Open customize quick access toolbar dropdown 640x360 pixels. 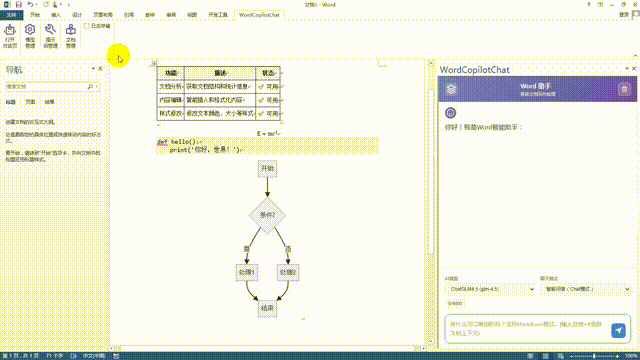pos(69,4)
